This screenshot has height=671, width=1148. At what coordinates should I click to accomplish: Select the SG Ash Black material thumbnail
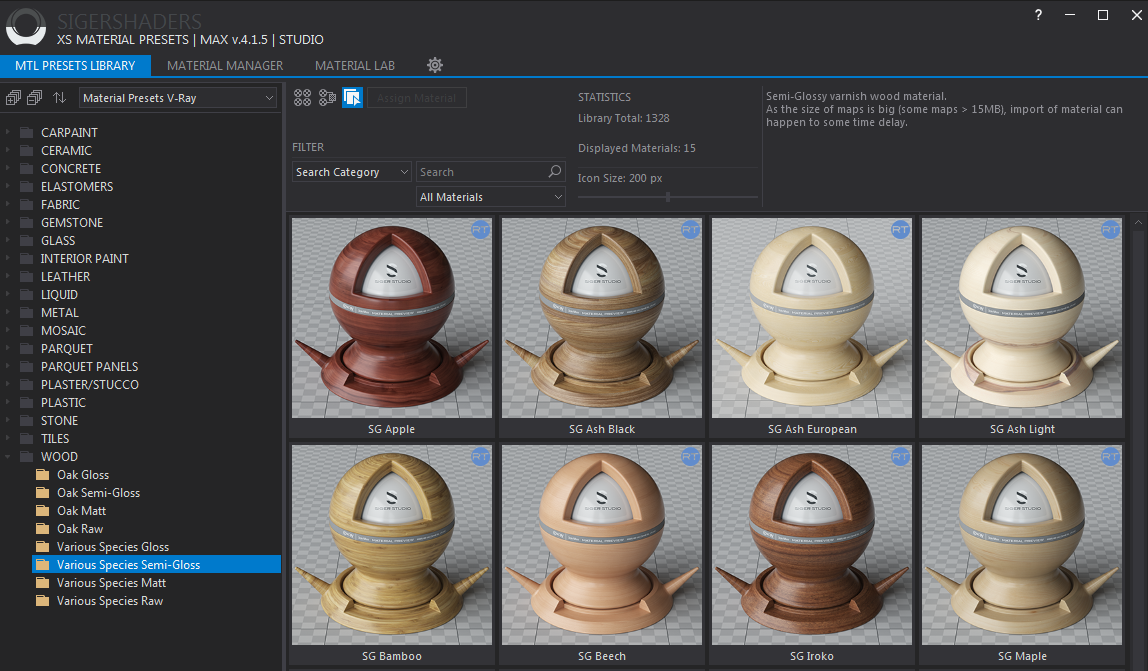pos(602,318)
